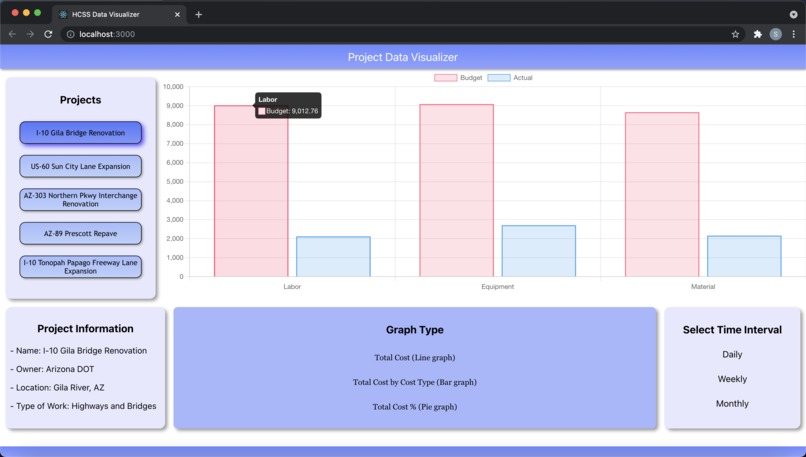
Task: Click the Chrome tab search dropdown icon
Action: tap(794, 14)
